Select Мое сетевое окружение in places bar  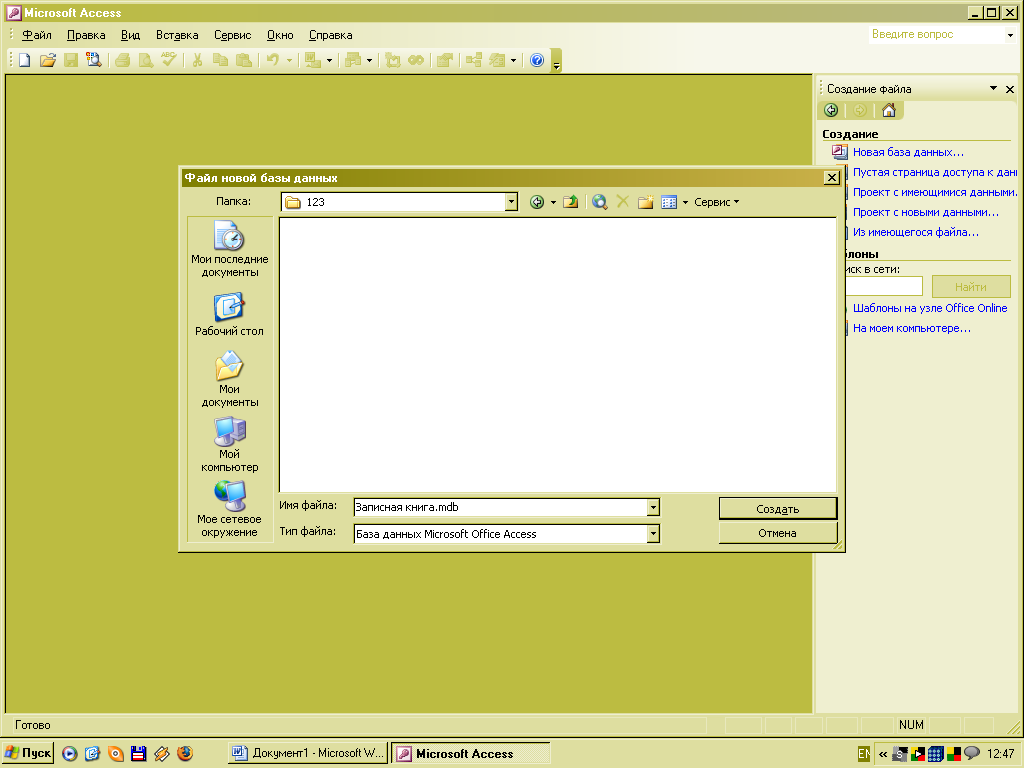coord(229,509)
